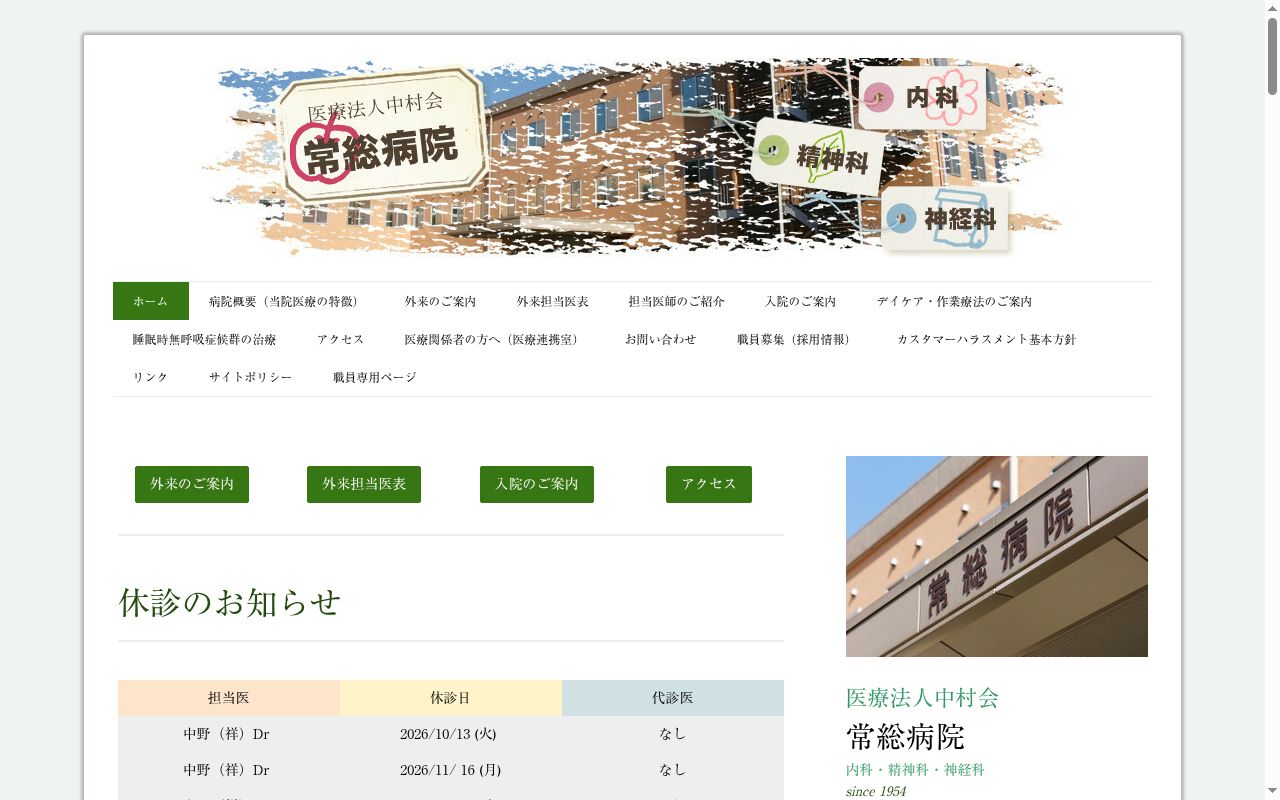Open 職員募集（採用情報） menu item
The height and width of the screenshot is (800, 1280).
(797, 339)
